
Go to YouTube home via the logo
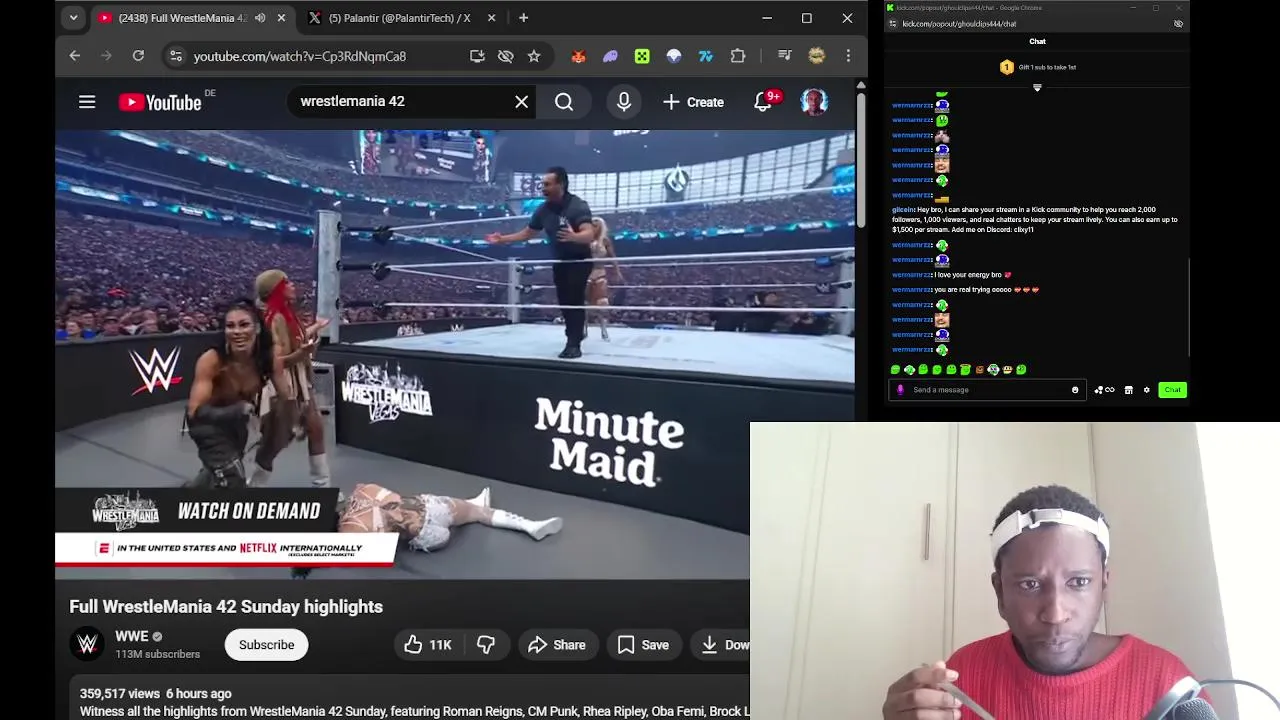click(x=160, y=102)
